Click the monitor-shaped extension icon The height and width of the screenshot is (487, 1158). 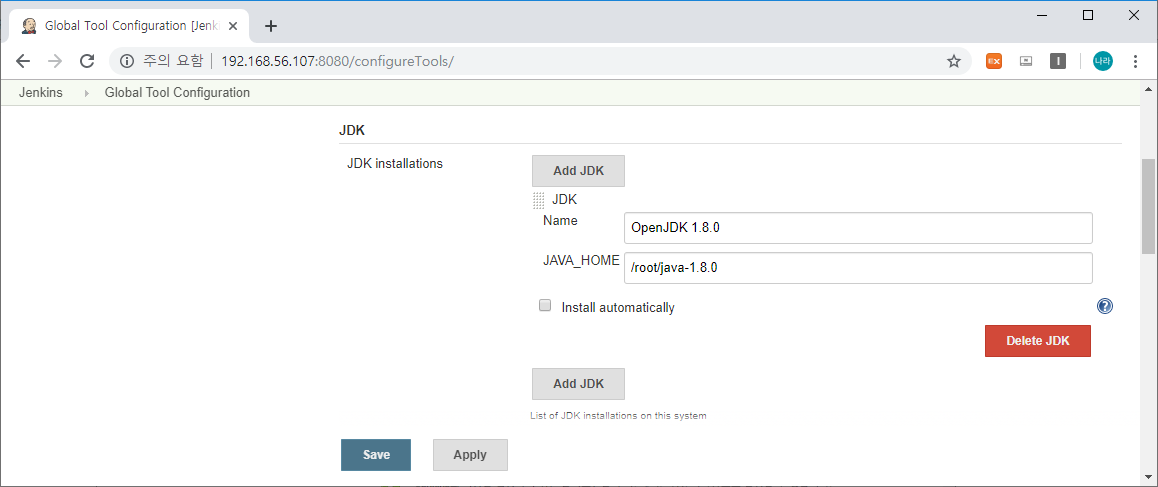pos(1026,61)
